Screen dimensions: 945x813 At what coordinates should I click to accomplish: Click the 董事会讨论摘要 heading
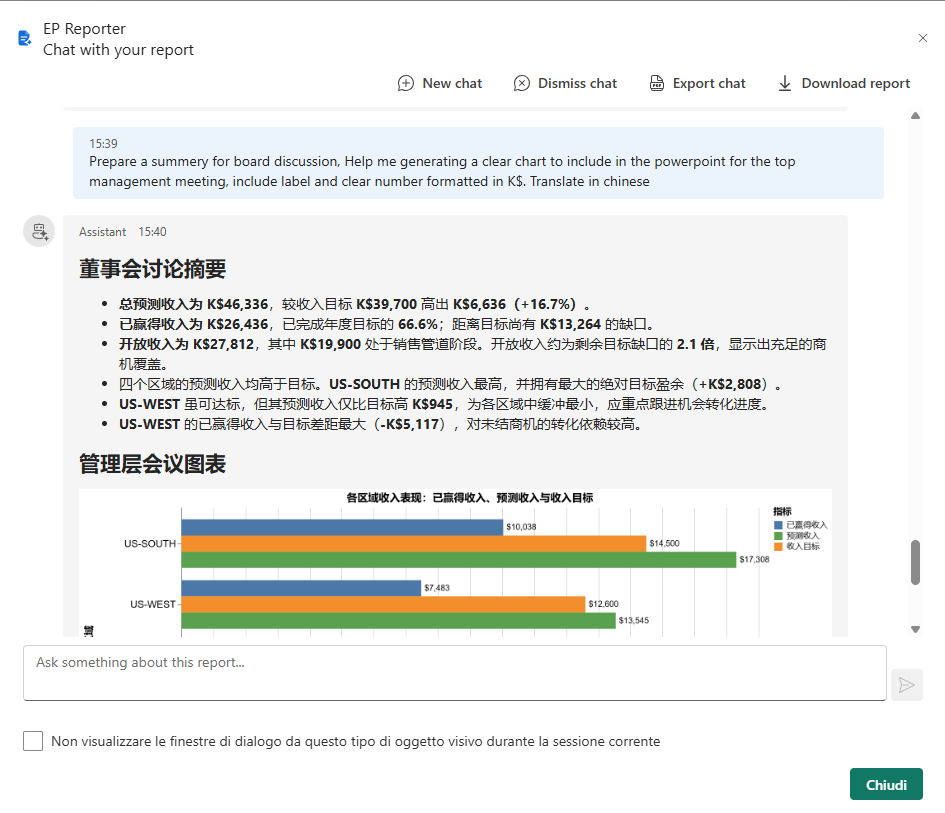click(x=152, y=269)
